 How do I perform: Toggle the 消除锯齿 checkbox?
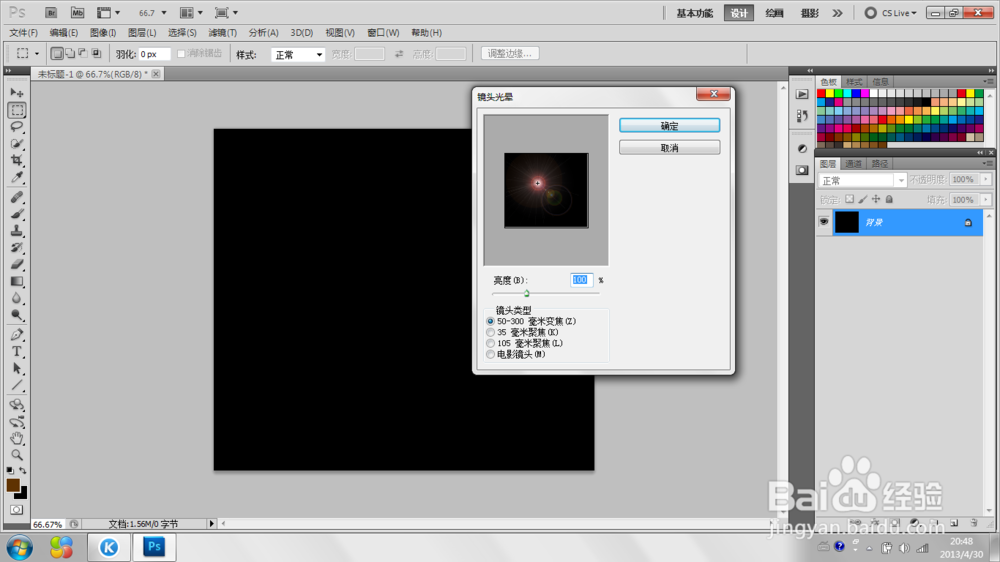[181, 54]
